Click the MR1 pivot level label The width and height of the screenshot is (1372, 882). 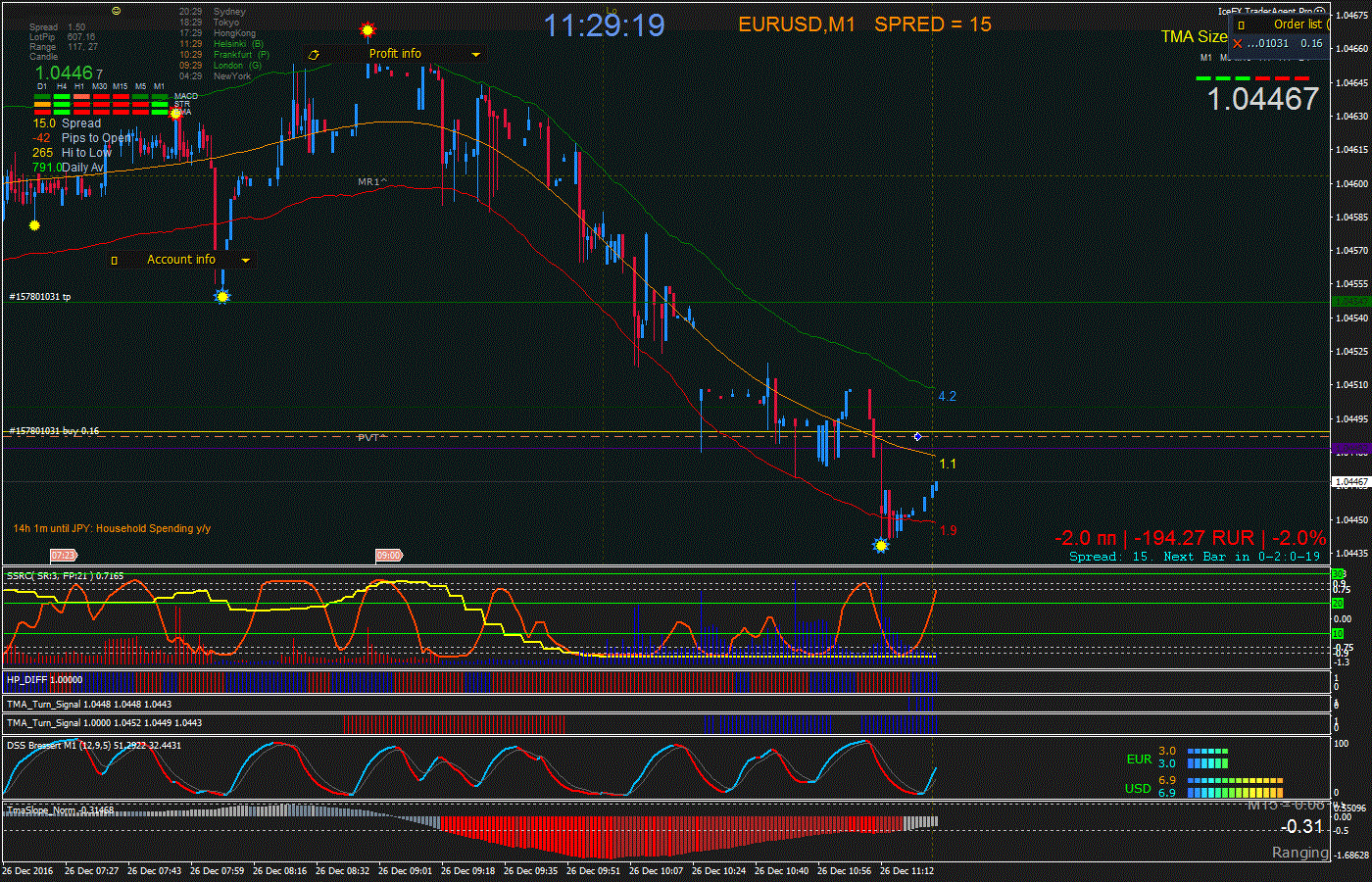click(x=371, y=182)
